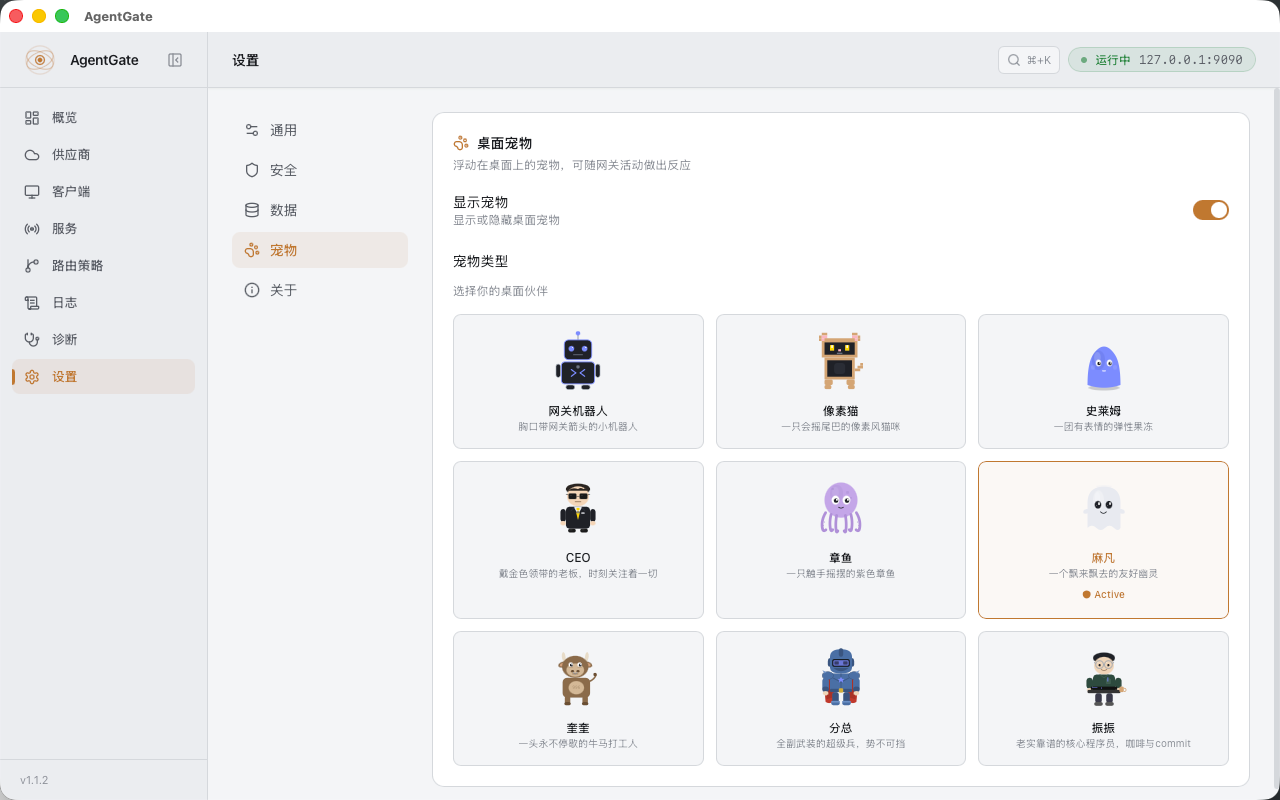Click the 安全 shield icon
Screen dimensions: 1280x800
(252, 170)
